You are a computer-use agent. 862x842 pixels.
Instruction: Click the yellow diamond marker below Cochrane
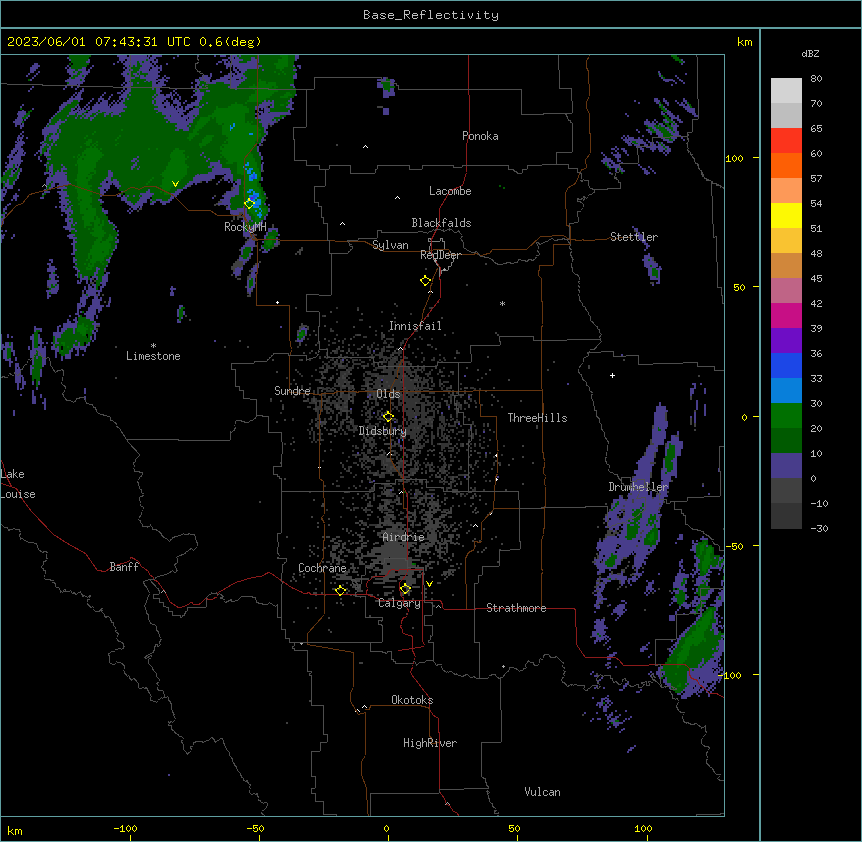tap(340, 590)
